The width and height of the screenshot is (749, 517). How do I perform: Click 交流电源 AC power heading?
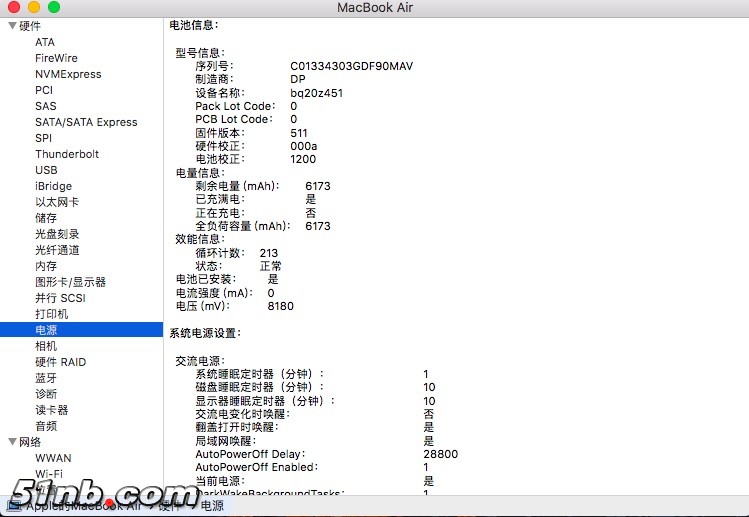(200, 361)
